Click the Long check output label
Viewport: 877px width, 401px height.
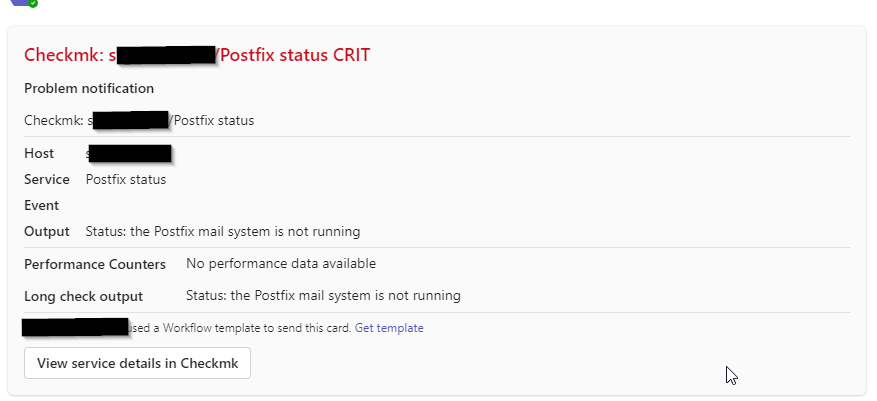[x=84, y=296]
